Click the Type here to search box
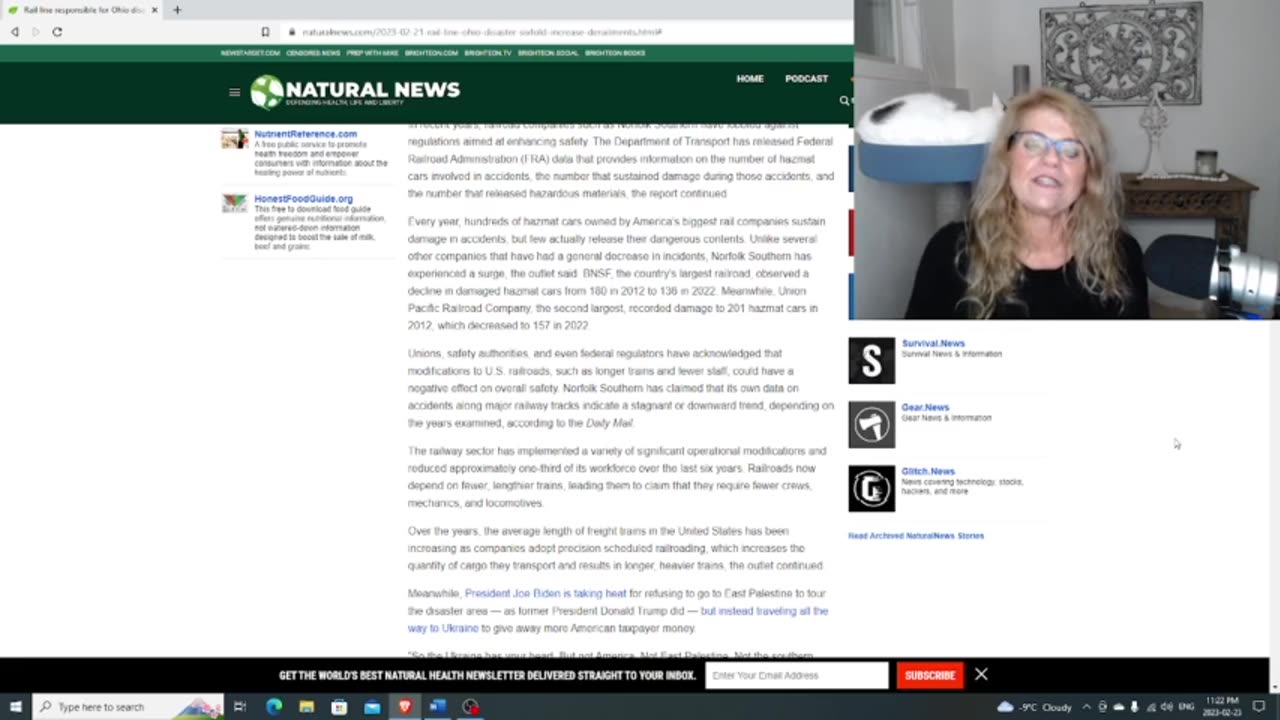Screen dimensions: 1280x720 128,707
